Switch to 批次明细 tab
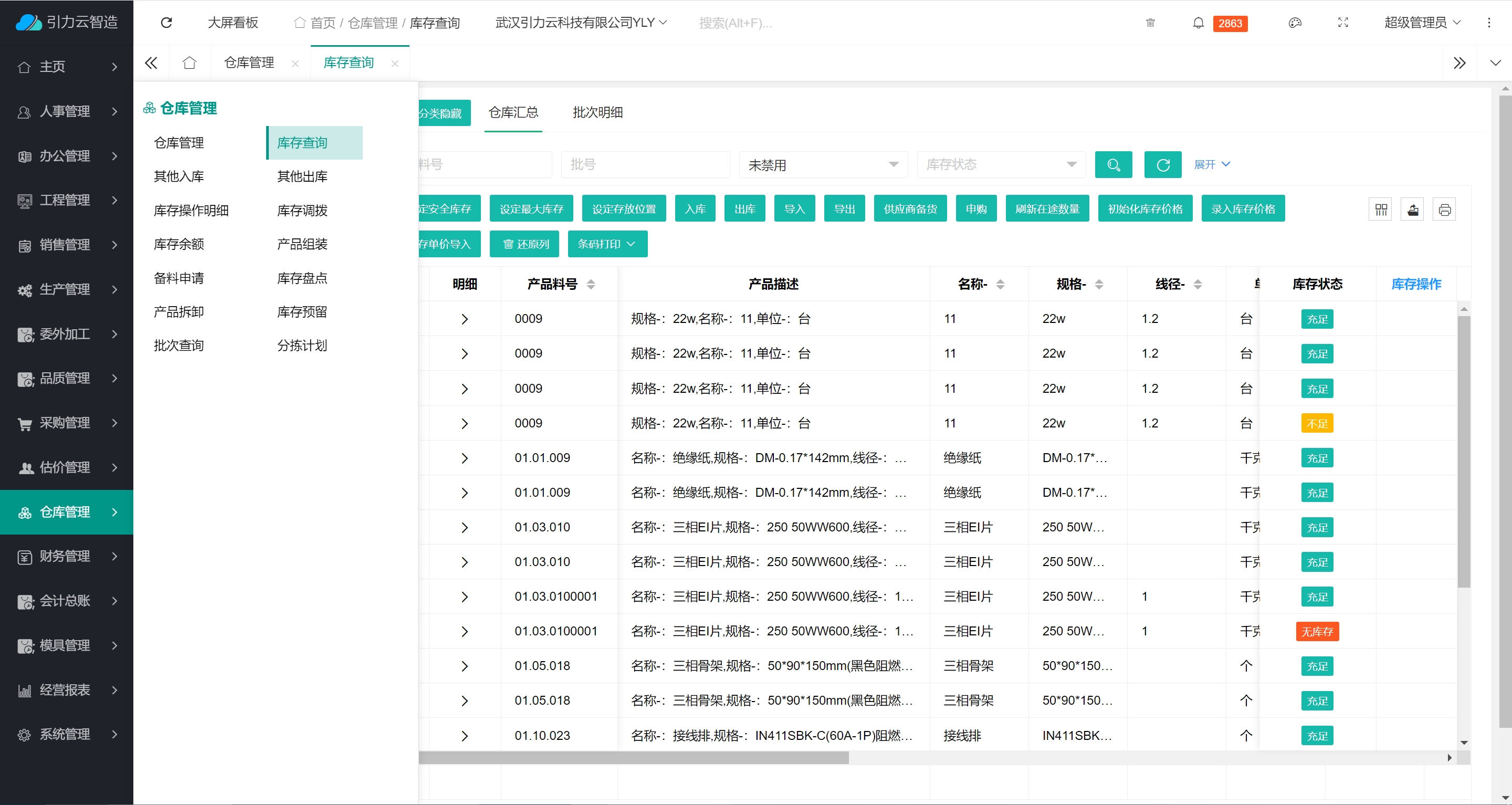The image size is (1512, 805). (x=597, y=112)
